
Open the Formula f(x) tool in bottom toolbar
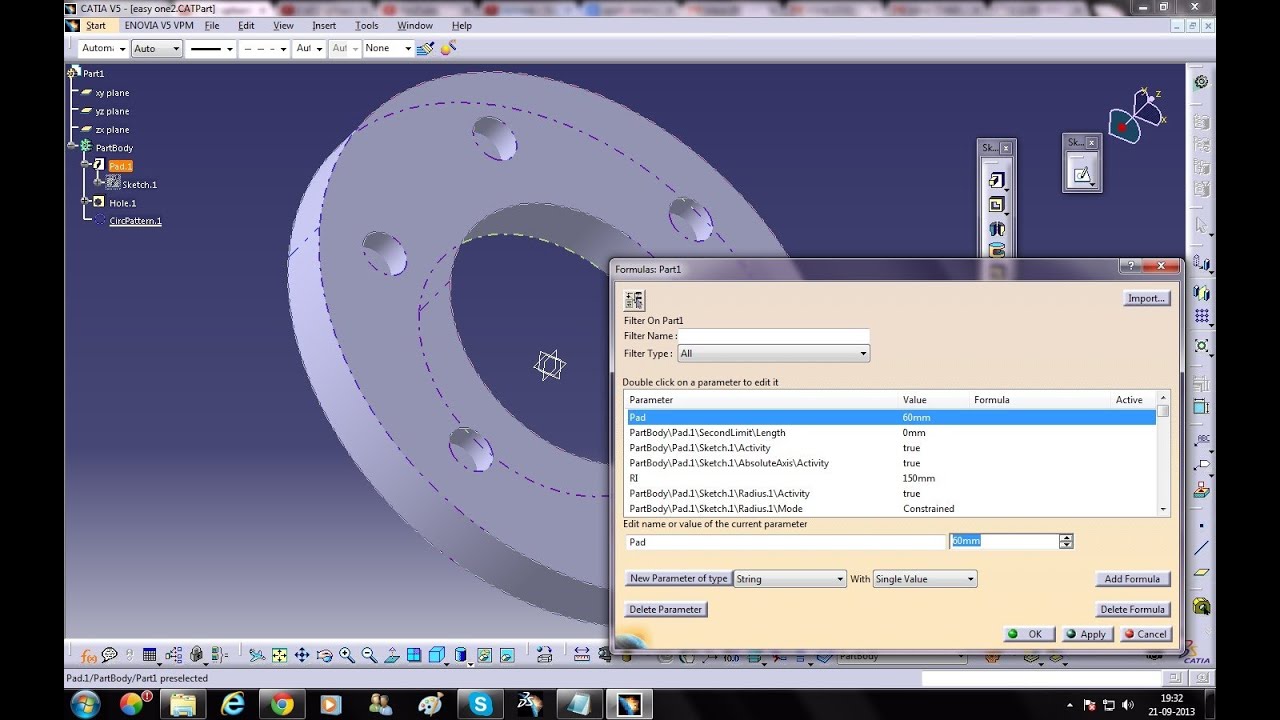pos(89,656)
